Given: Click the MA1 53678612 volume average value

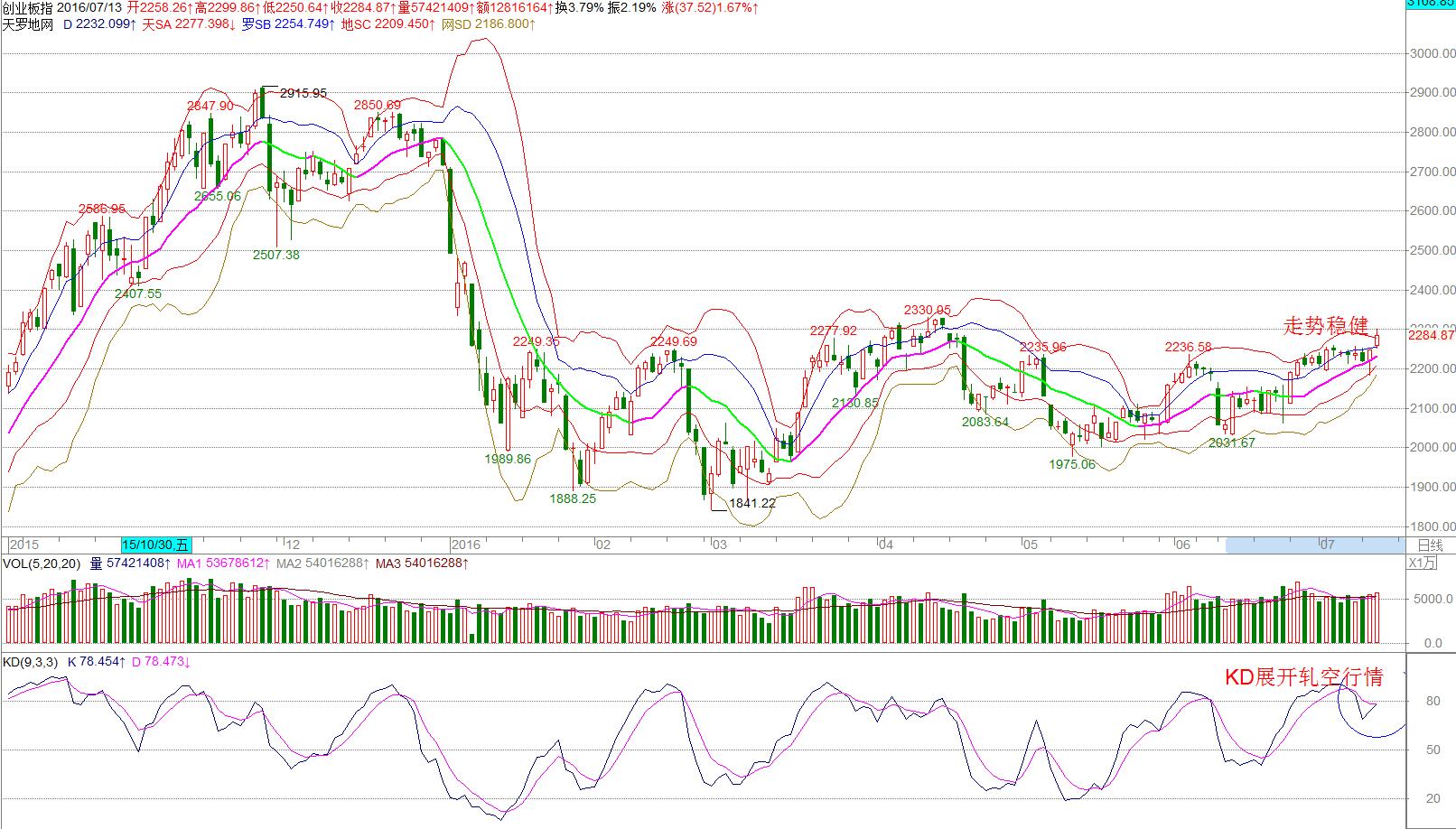Looking at the screenshot, I should pos(224,564).
